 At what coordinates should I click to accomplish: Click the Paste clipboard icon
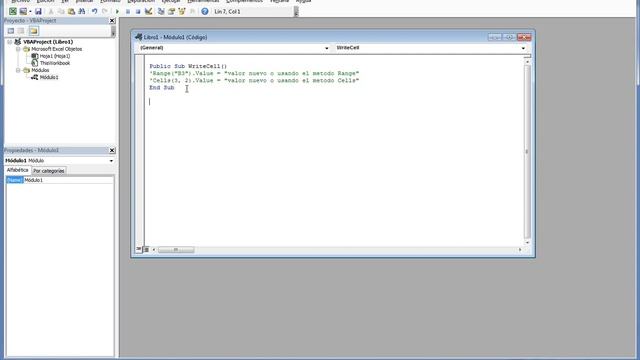[x=71, y=11]
